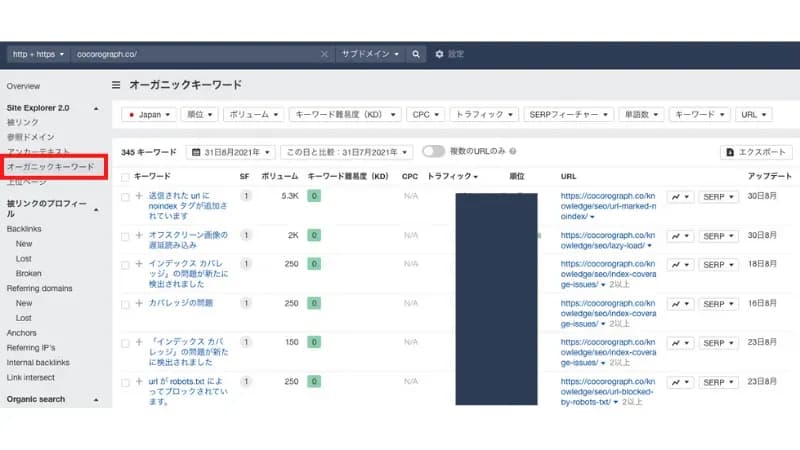The height and width of the screenshot is (450, 800).
Task: Tick the checkbox for オフスクリーン画像の遅延読み込み
Action: coord(125,236)
